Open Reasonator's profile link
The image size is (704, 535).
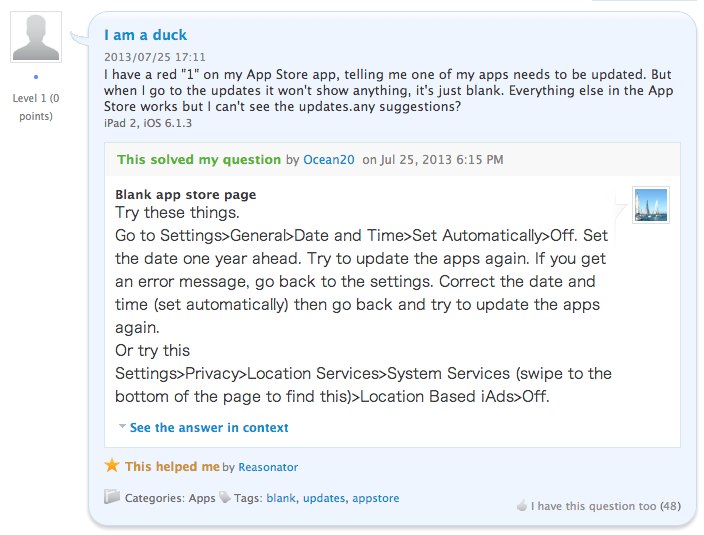268,467
